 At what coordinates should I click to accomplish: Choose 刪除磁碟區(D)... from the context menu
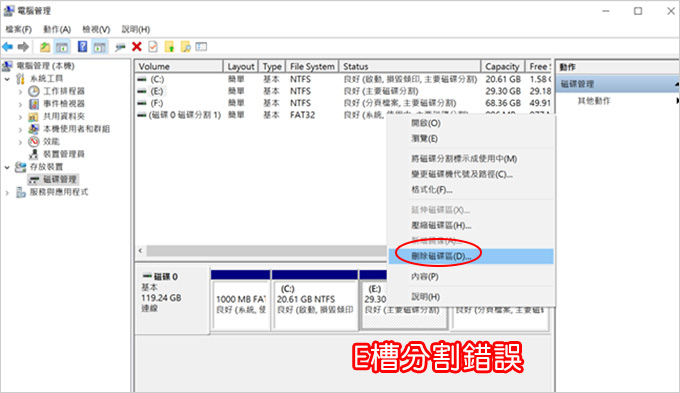[x=471, y=256]
